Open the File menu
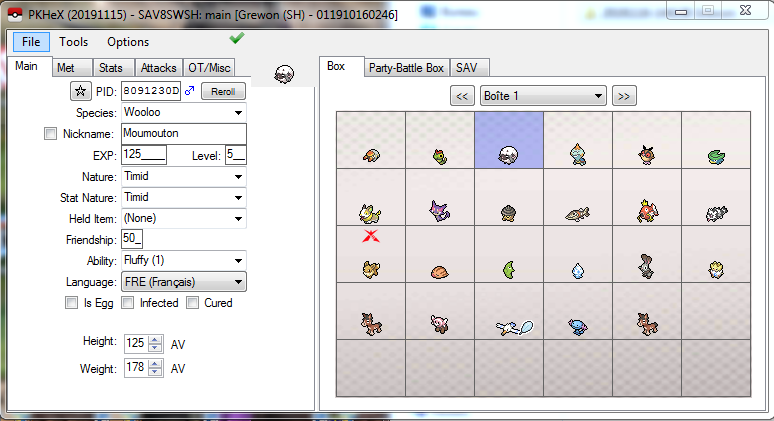The image size is (774, 421). [31, 42]
